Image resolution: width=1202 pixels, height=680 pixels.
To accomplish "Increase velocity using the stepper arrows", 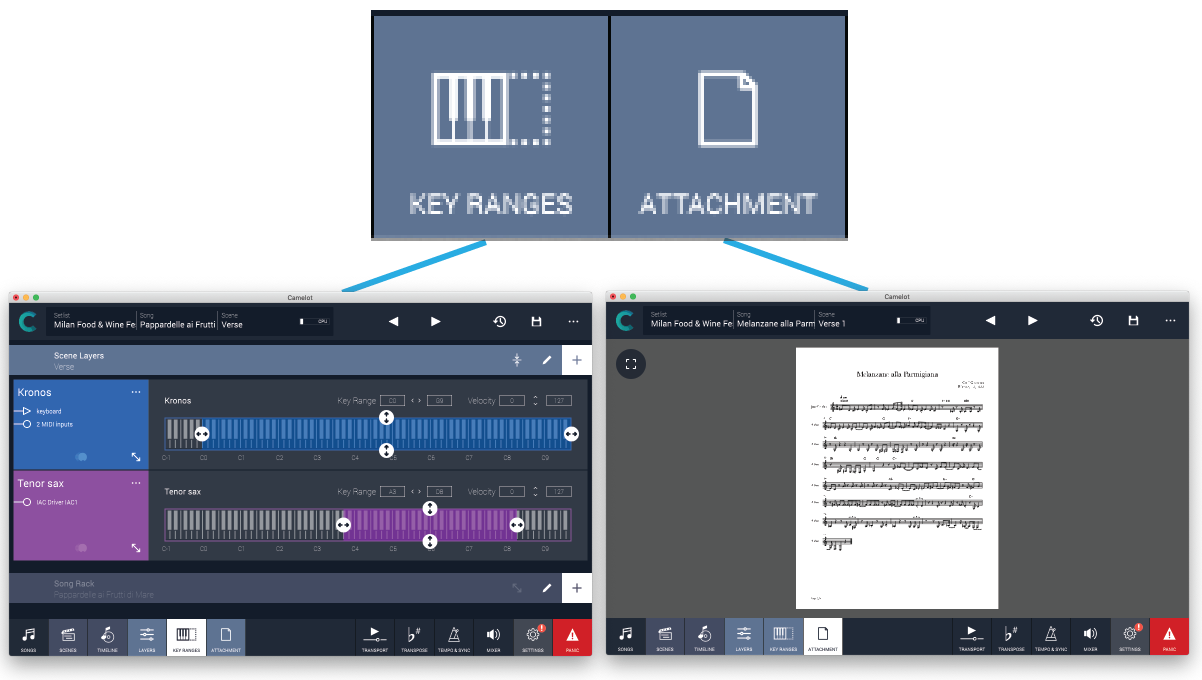I will (x=535, y=400).
